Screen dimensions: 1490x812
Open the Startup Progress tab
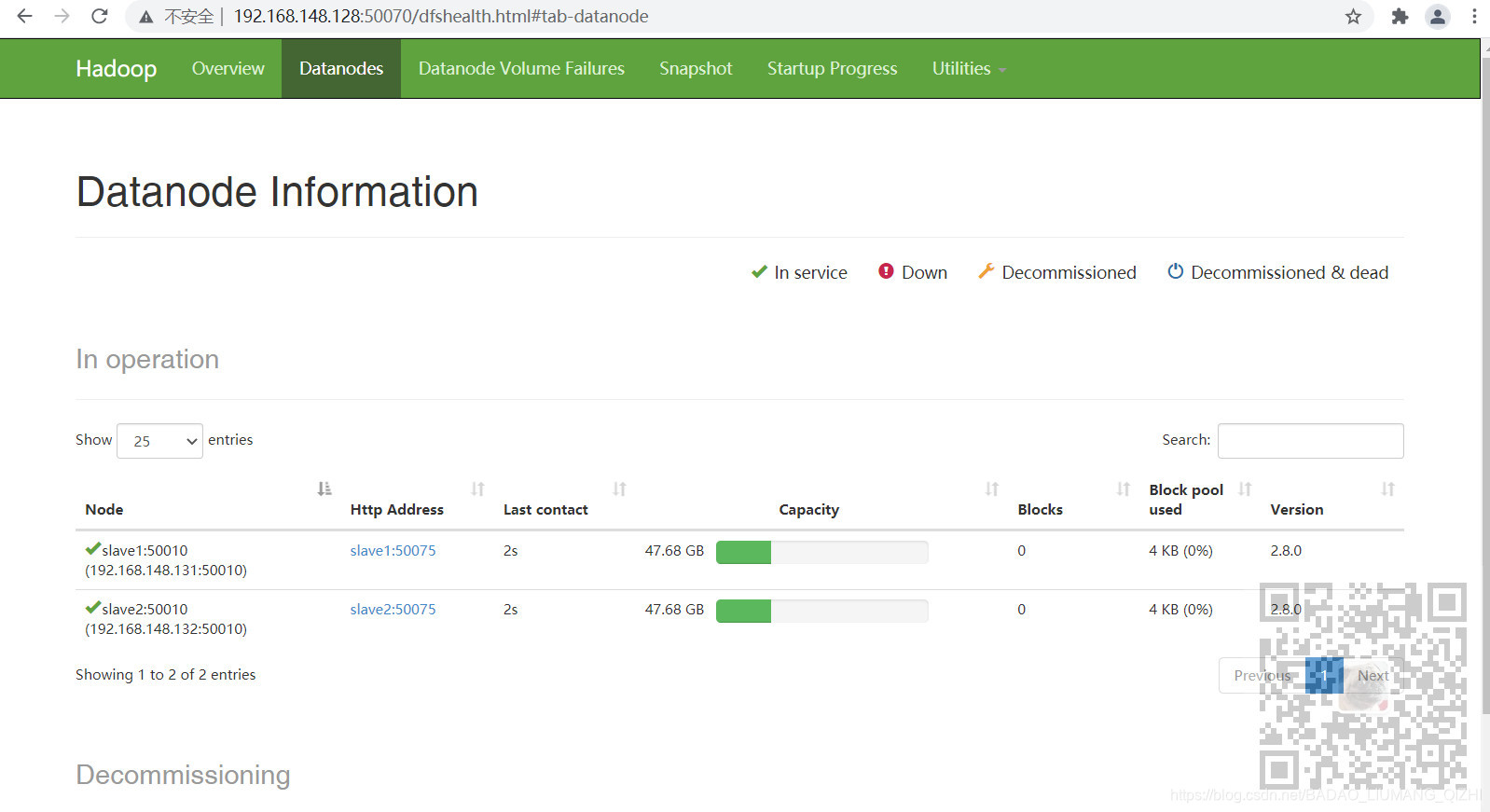832,68
